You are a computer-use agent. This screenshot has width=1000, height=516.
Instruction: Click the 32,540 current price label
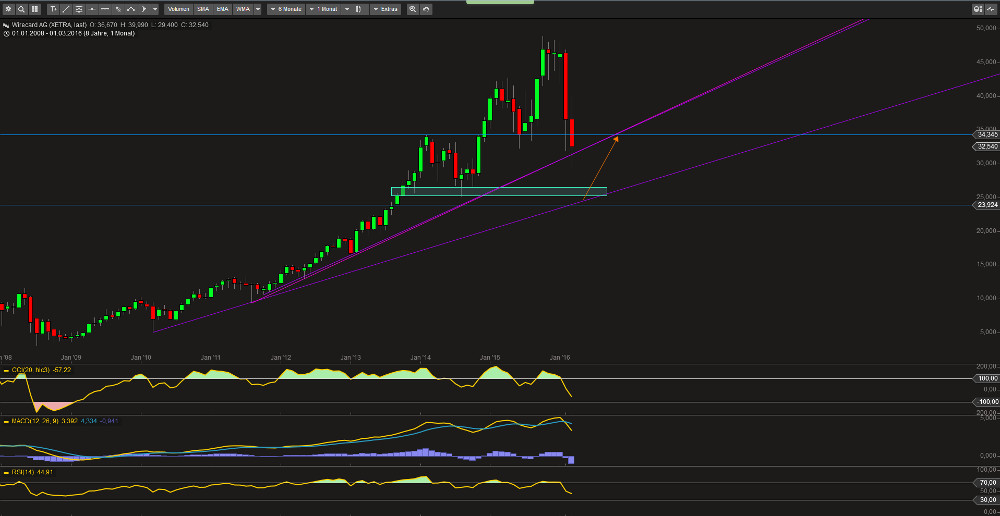click(x=986, y=147)
